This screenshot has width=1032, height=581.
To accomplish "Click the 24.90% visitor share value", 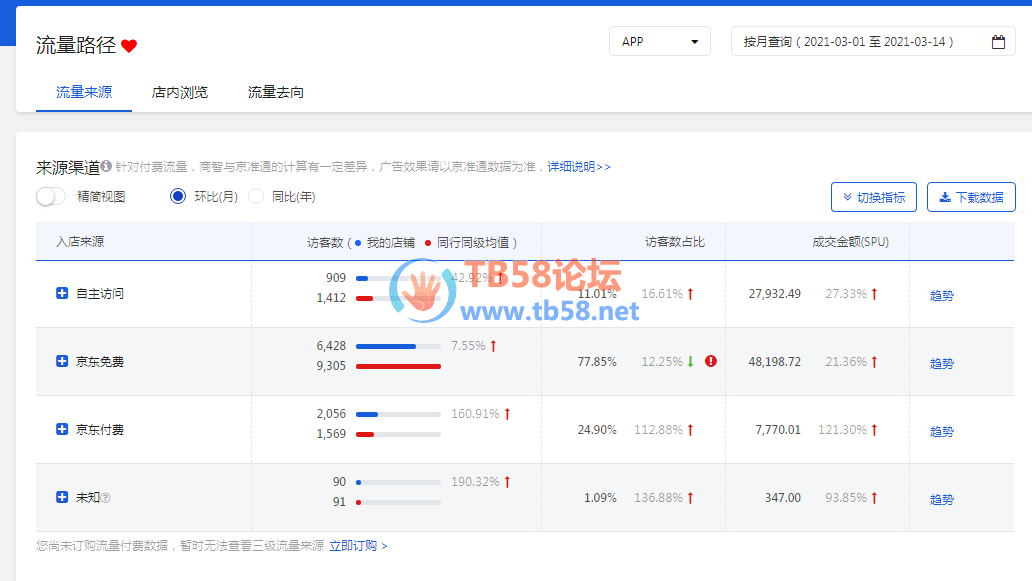I will (x=597, y=430).
